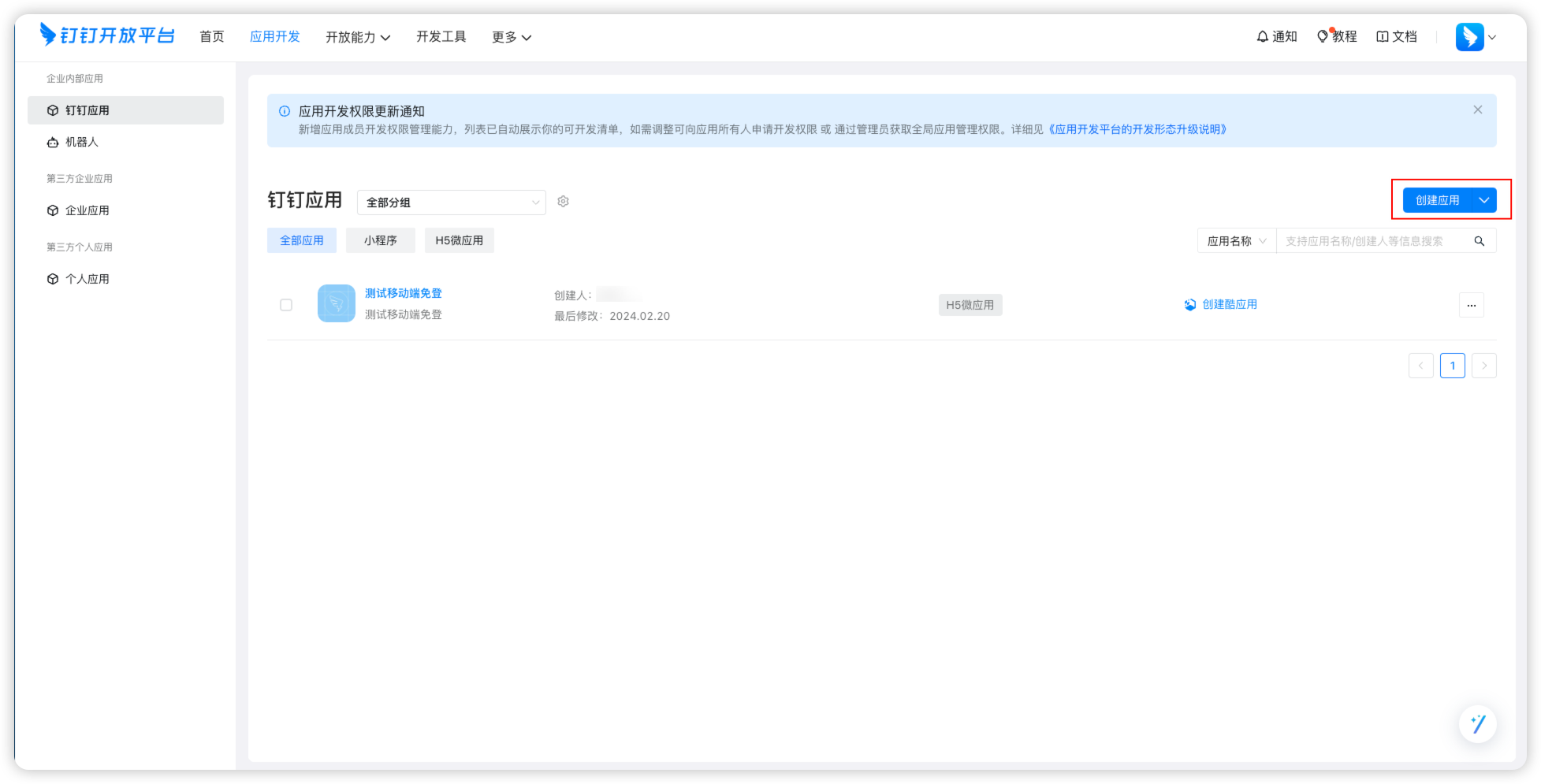Click the 企业应用 cube icon
1541x784 pixels.
pos(53,210)
